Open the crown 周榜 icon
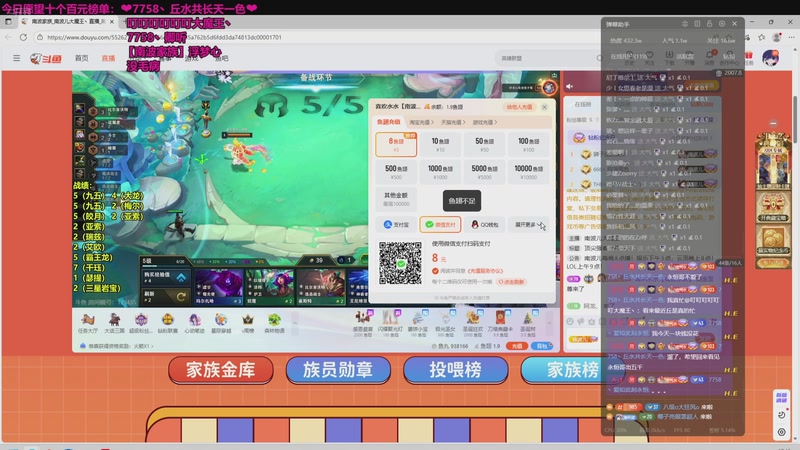Screen dimensions: 800x450 (x=247, y=323)
